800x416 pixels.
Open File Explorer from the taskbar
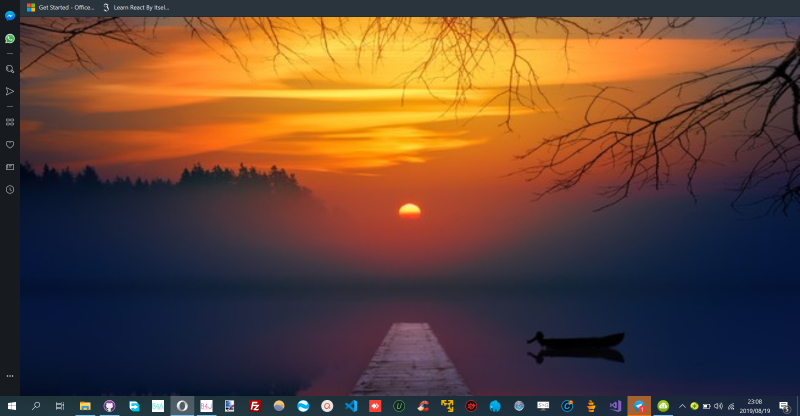coord(85,406)
